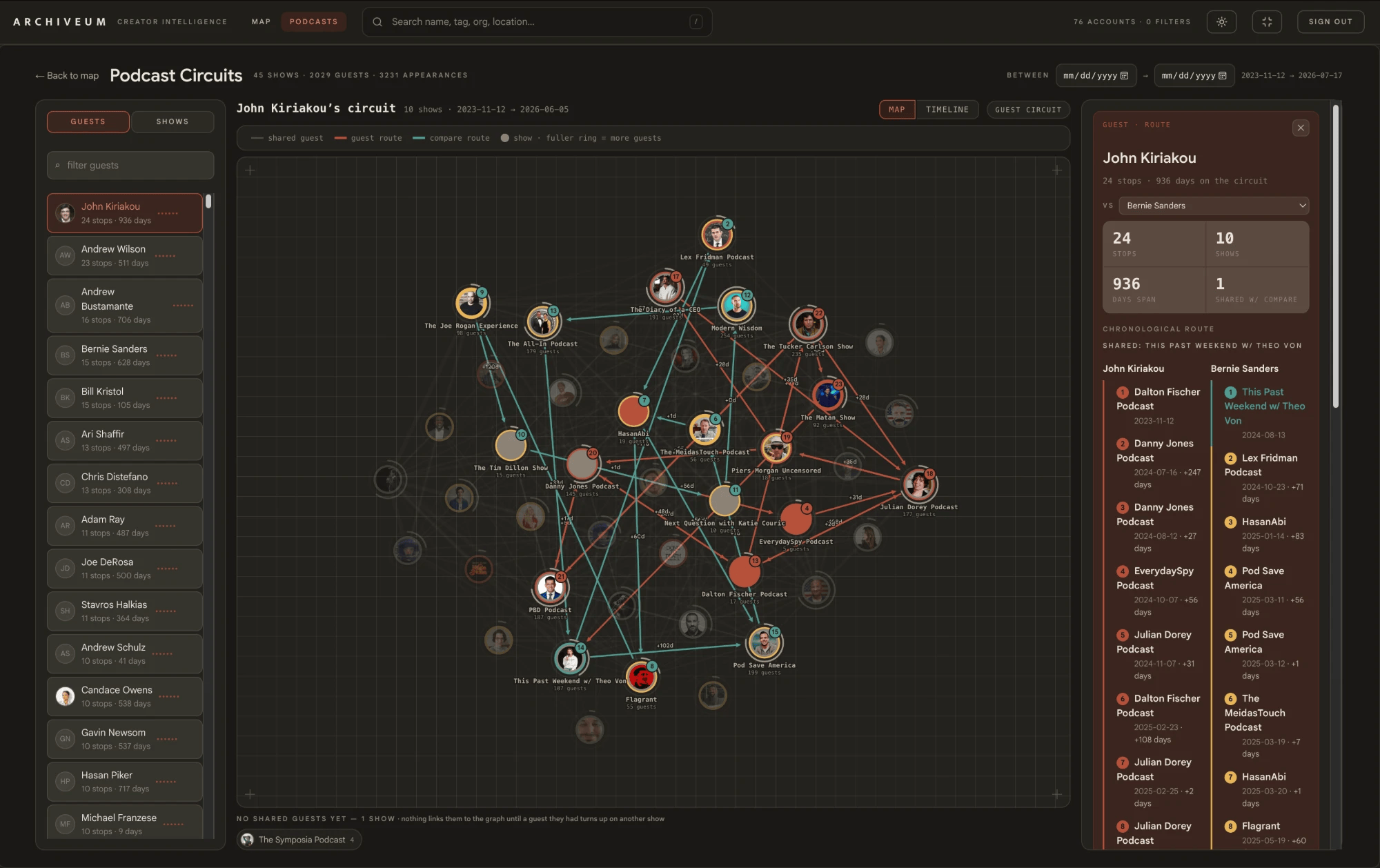This screenshot has height=868, width=1380.
Task: Open the Map navigation tab
Action: (x=261, y=22)
